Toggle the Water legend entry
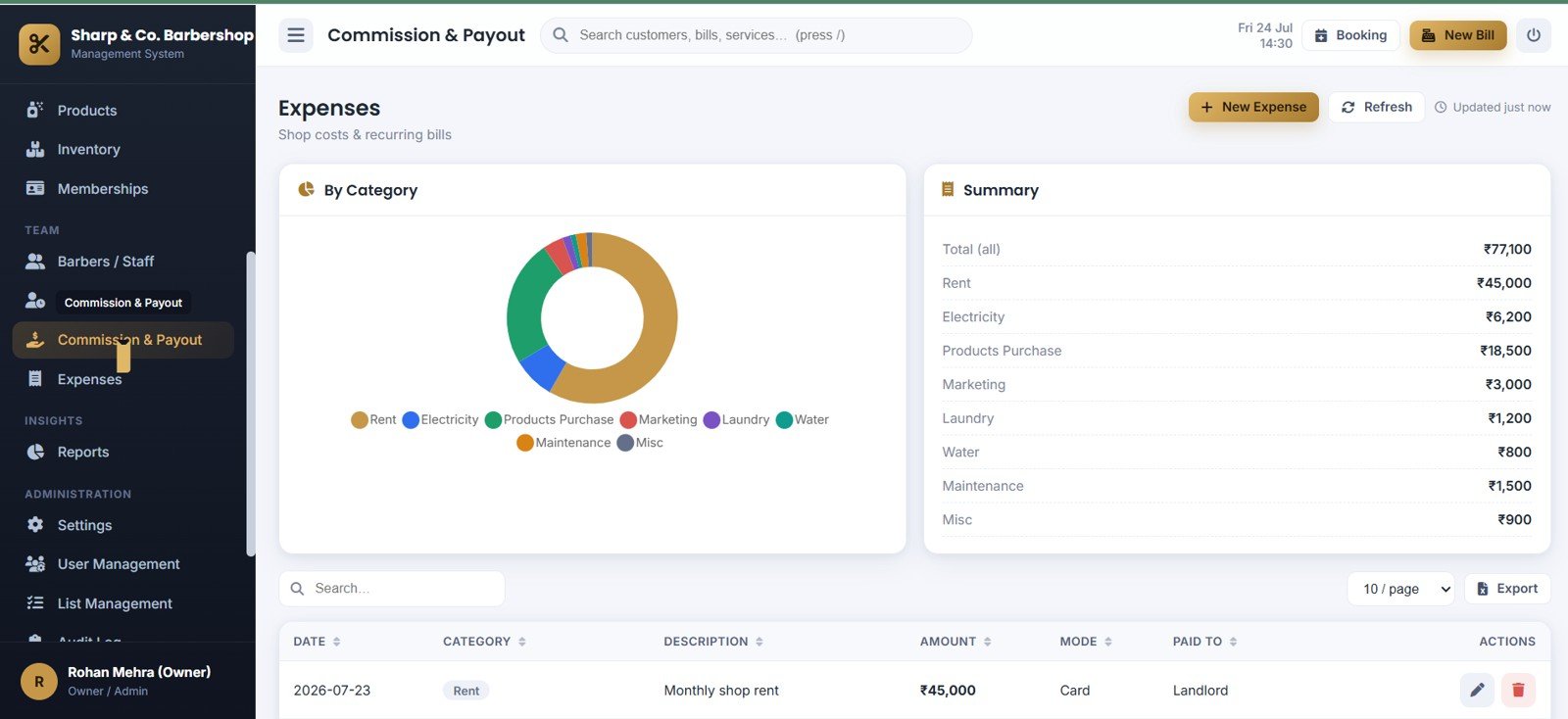This screenshot has width=1568, height=719. (x=802, y=419)
